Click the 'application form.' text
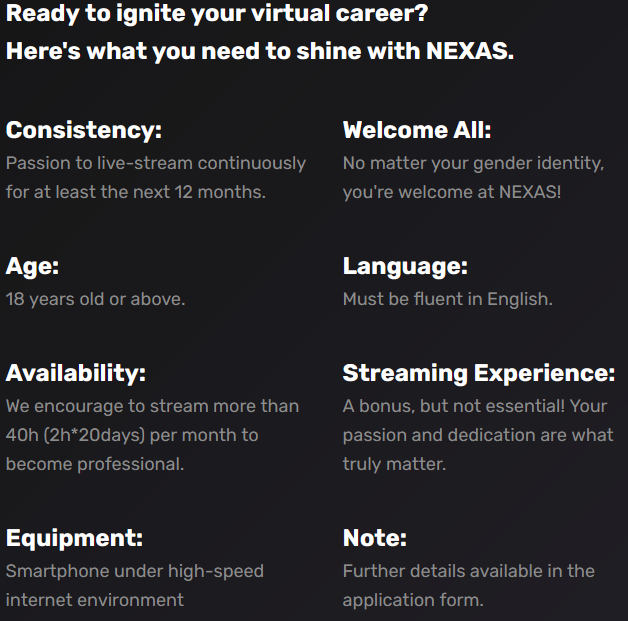The image size is (628, 621). 413,601
